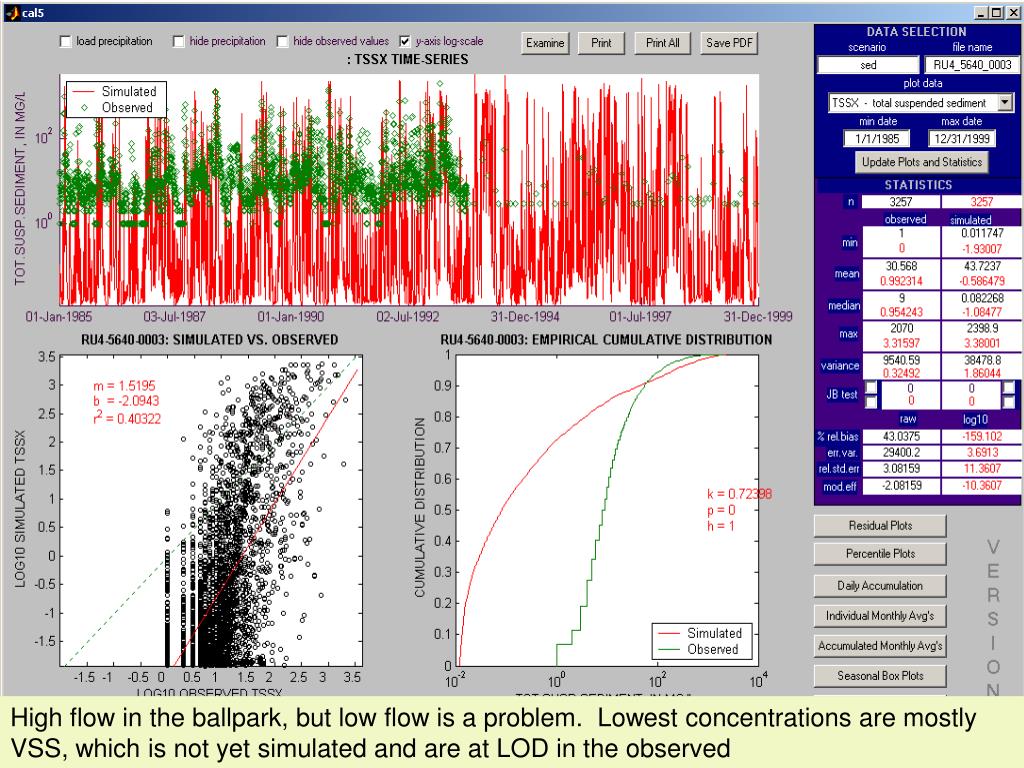Toggle the hide precipitation checkbox
1024x768 pixels.
[178, 41]
